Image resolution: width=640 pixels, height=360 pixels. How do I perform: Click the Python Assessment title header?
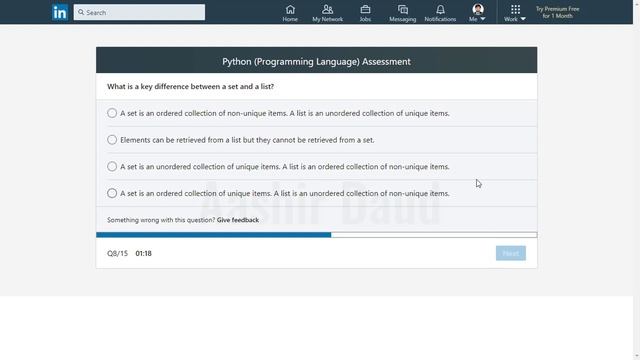316,61
